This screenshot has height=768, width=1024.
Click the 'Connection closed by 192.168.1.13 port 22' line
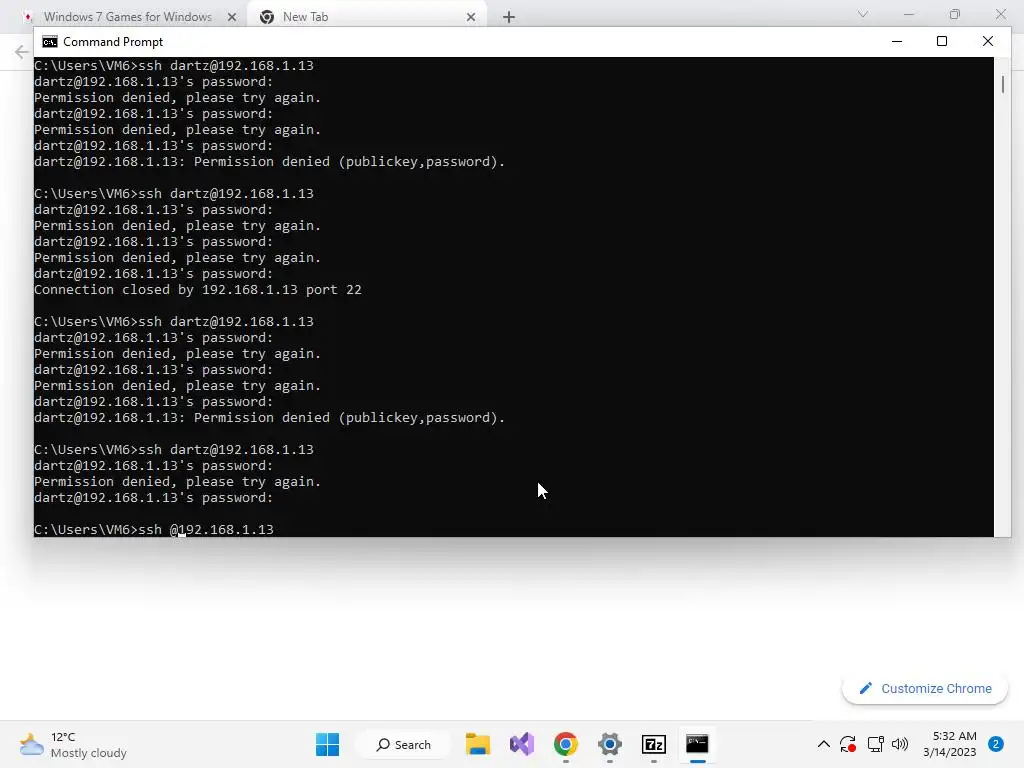click(x=198, y=289)
